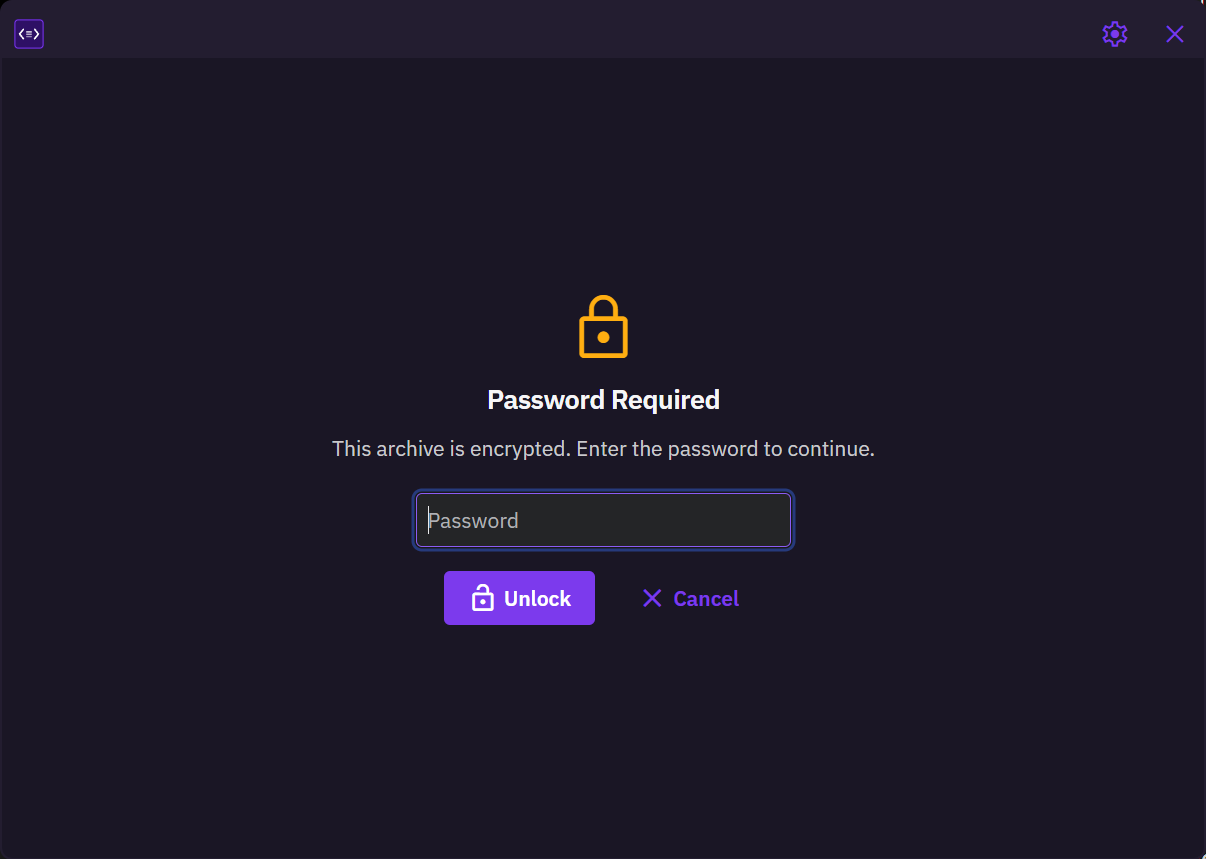Viewport: 1206px width, 859px height.
Task: Click the open padlock icon on Unlock
Action: pos(482,598)
